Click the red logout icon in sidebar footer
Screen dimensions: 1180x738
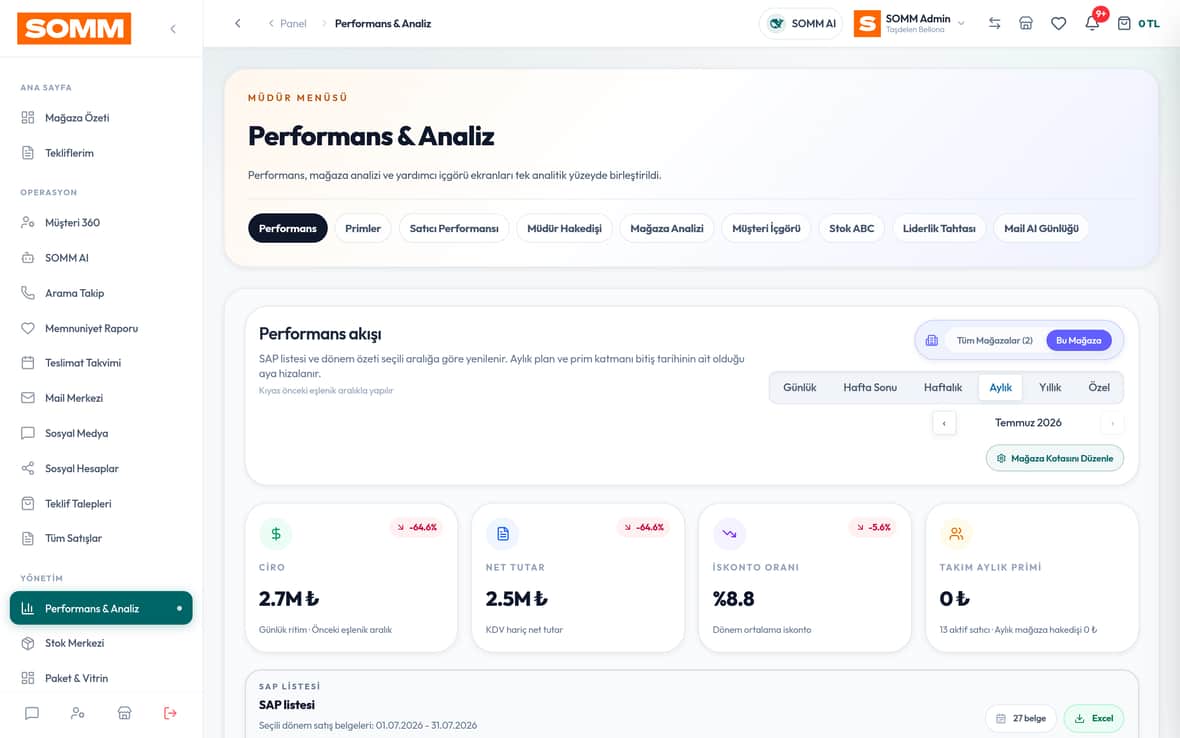tap(170, 712)
